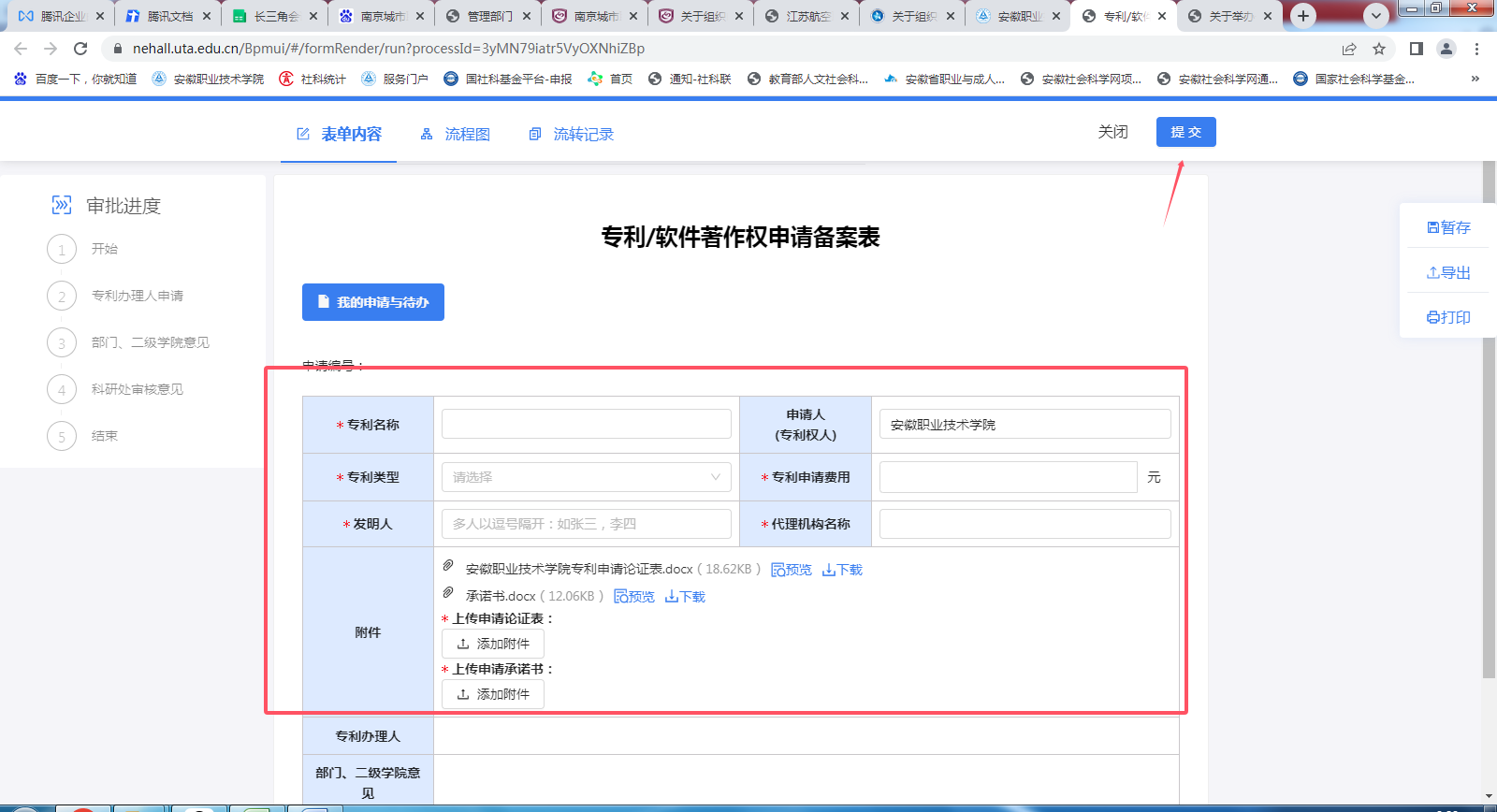Open the 专利类型 dropdown
The image size is (1497, 812).
pyautogui.click(x=587, y=477)
